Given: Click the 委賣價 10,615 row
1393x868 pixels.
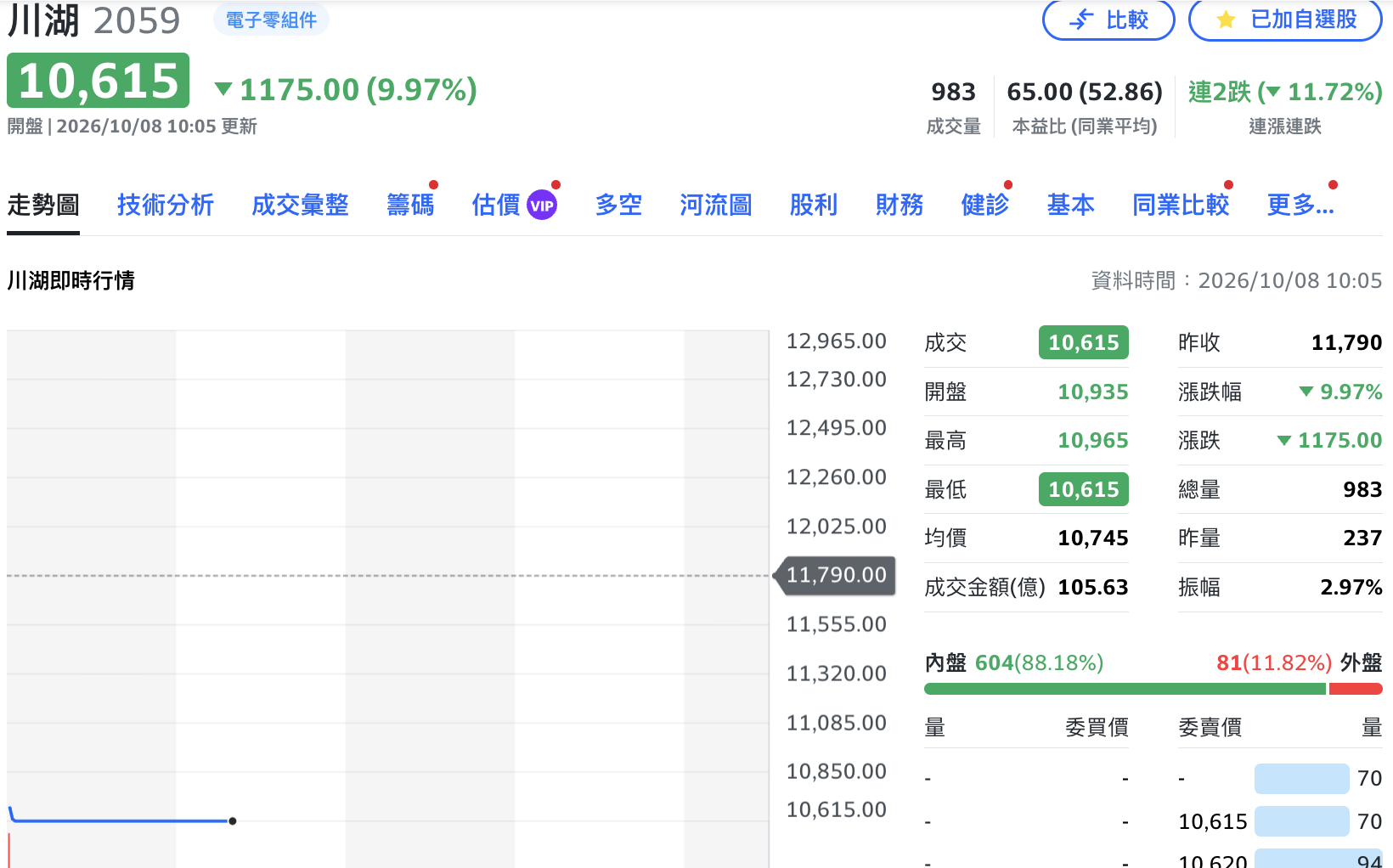Looking at the screenshot, I should [1280, 821].
